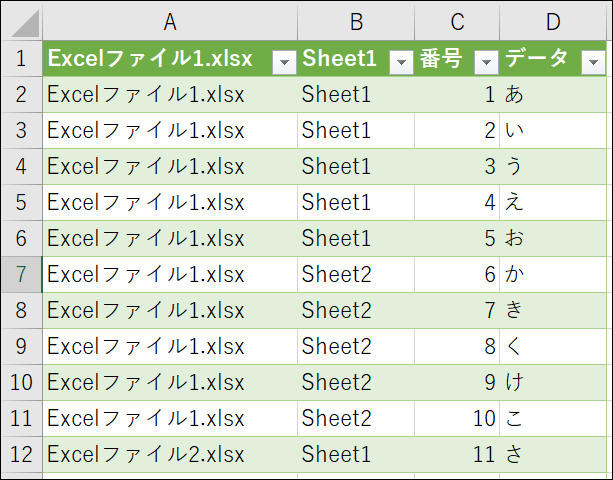Select row 1 header
The height and width of the screenshot is (480, 613).
point(22,59)
